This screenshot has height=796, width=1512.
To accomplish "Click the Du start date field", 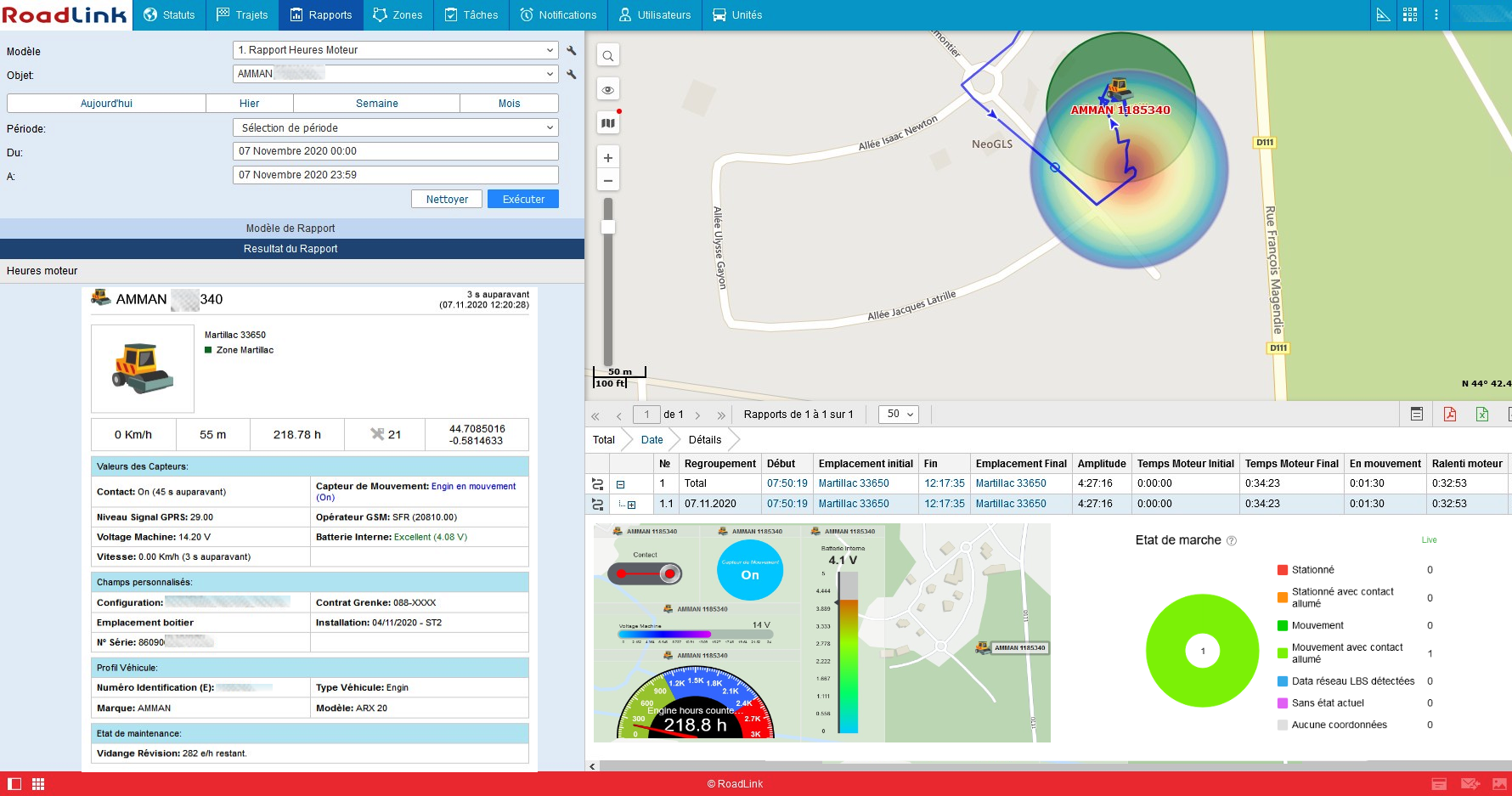I will [x=396, y=151].
